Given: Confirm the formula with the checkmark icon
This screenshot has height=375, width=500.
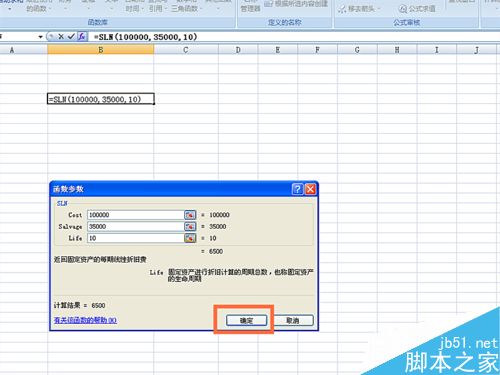Looking at the screenshot, I should [x=71, y=37].
